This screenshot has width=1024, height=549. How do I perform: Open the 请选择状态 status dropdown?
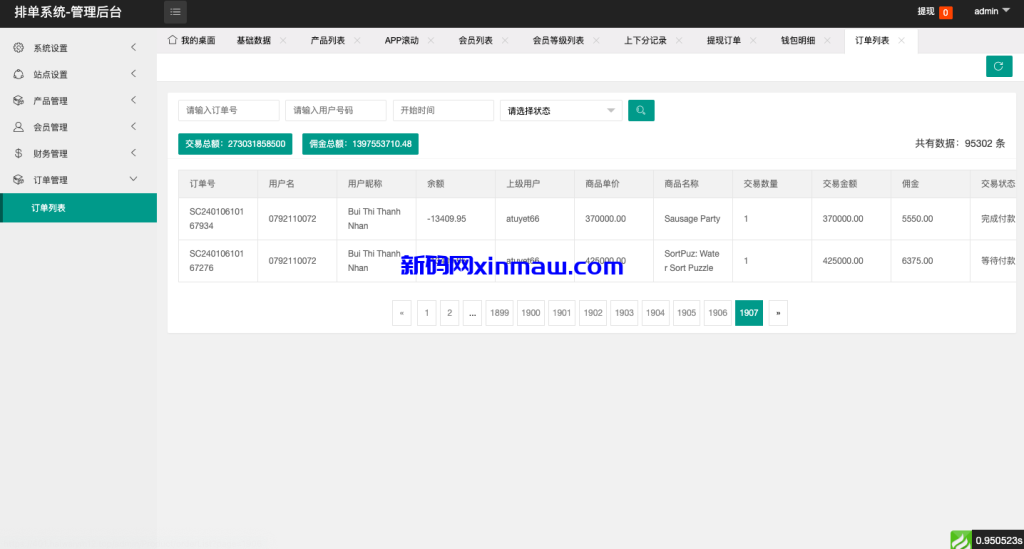click(x=560, y=110)
